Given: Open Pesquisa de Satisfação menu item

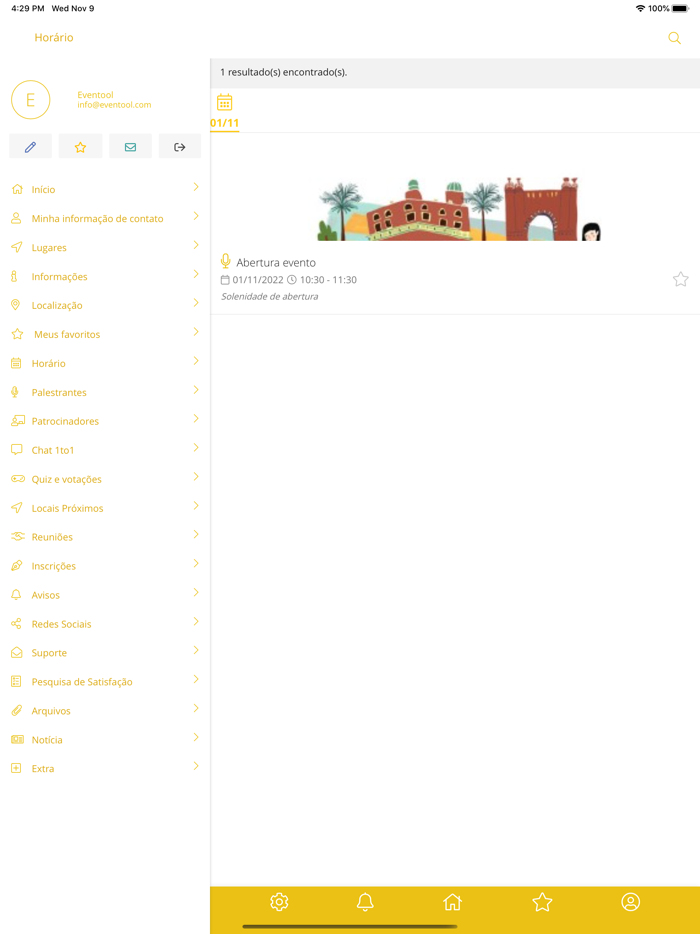Looking at the screenshot, I should [81, 682].
